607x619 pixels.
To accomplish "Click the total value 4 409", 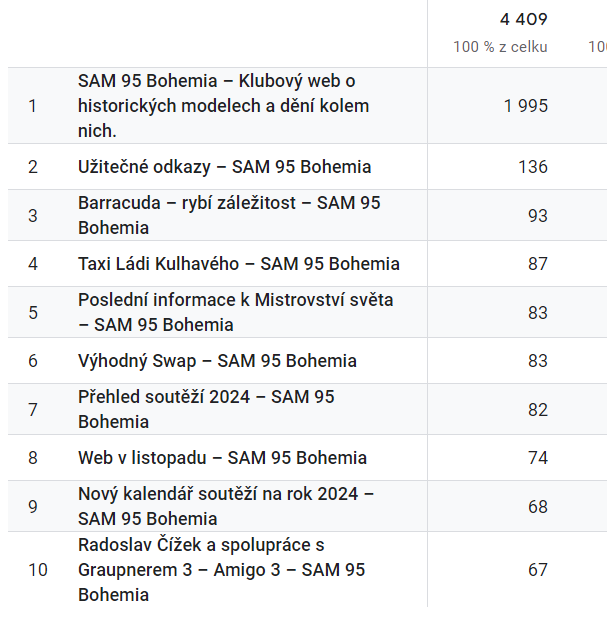I will pyautogui.click(x=524, y=19).
